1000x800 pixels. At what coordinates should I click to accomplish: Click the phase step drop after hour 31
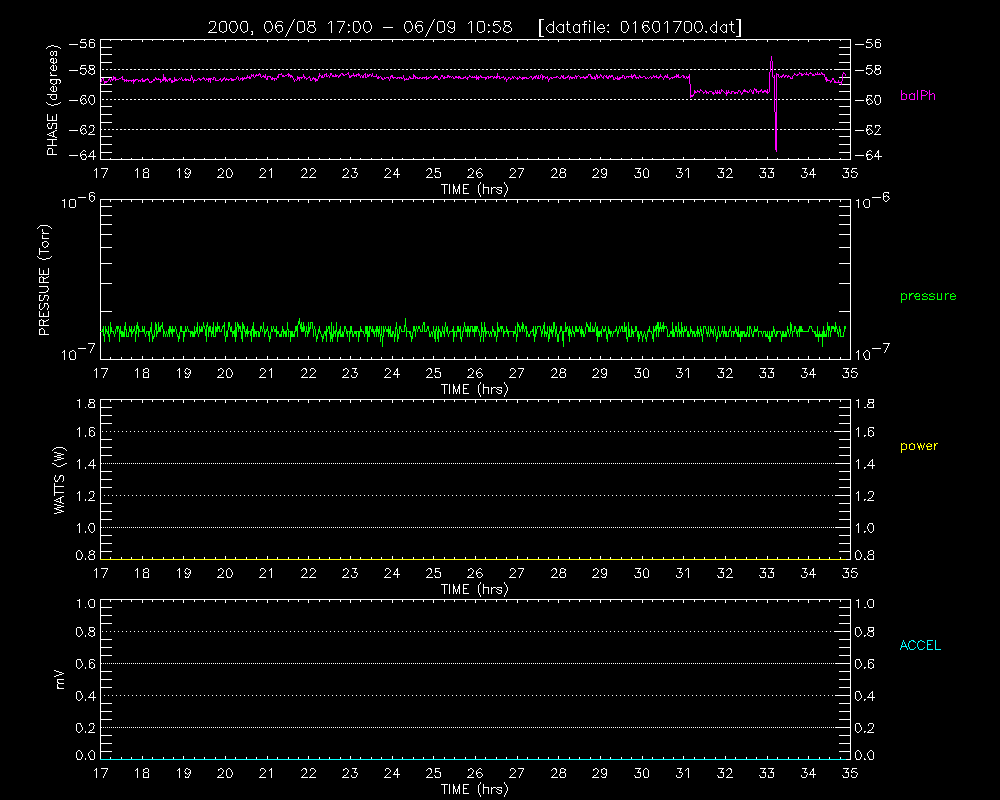pyautogui.click(x=690, y=86)
